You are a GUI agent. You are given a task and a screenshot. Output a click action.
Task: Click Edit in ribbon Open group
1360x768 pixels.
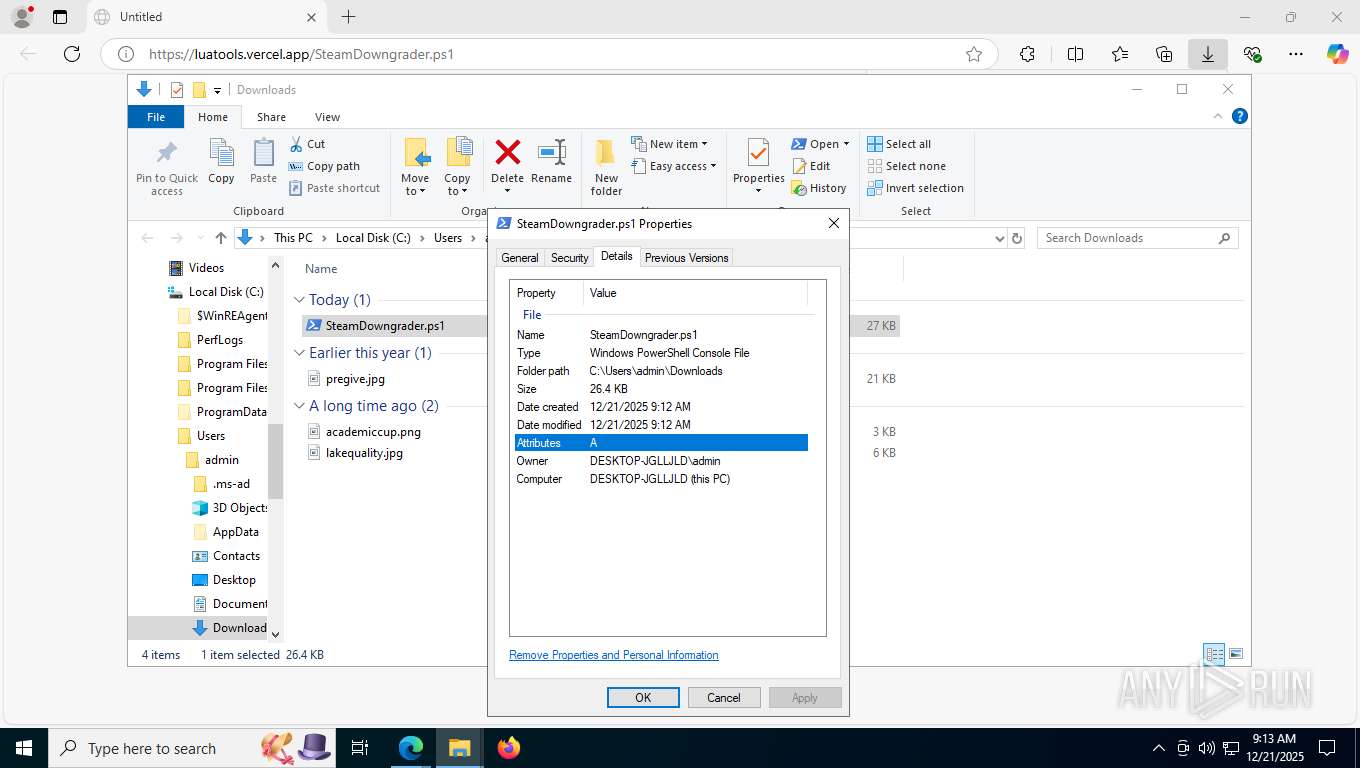click(x=811, y=166)
